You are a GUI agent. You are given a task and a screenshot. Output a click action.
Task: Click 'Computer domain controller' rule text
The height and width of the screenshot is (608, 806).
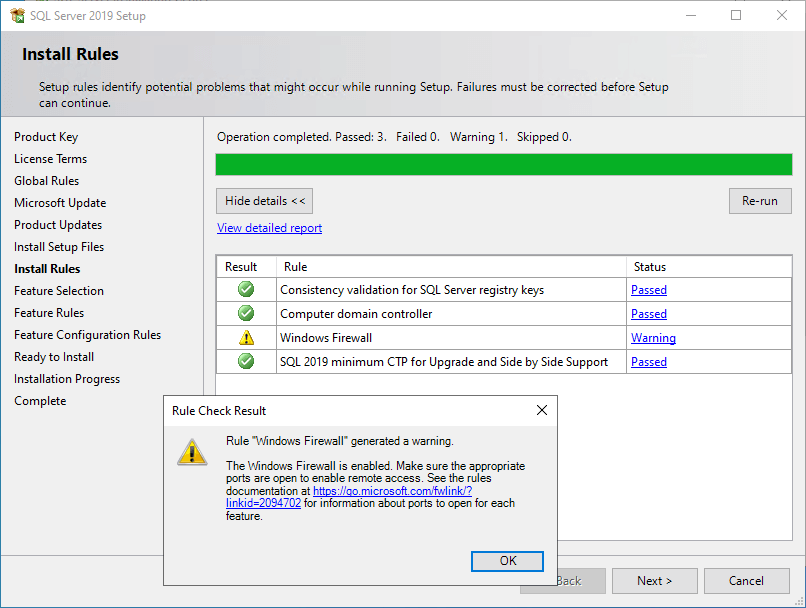pos(356,314)
